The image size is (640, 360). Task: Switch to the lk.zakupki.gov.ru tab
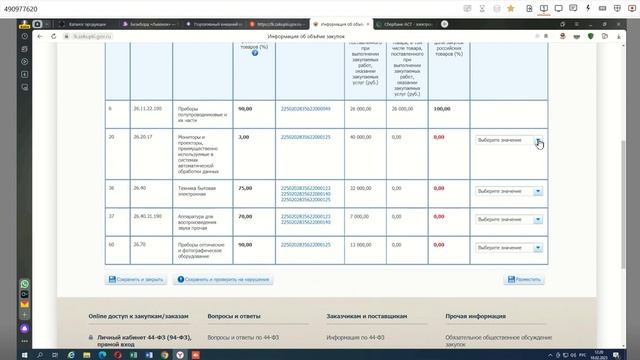coord(278,24)
